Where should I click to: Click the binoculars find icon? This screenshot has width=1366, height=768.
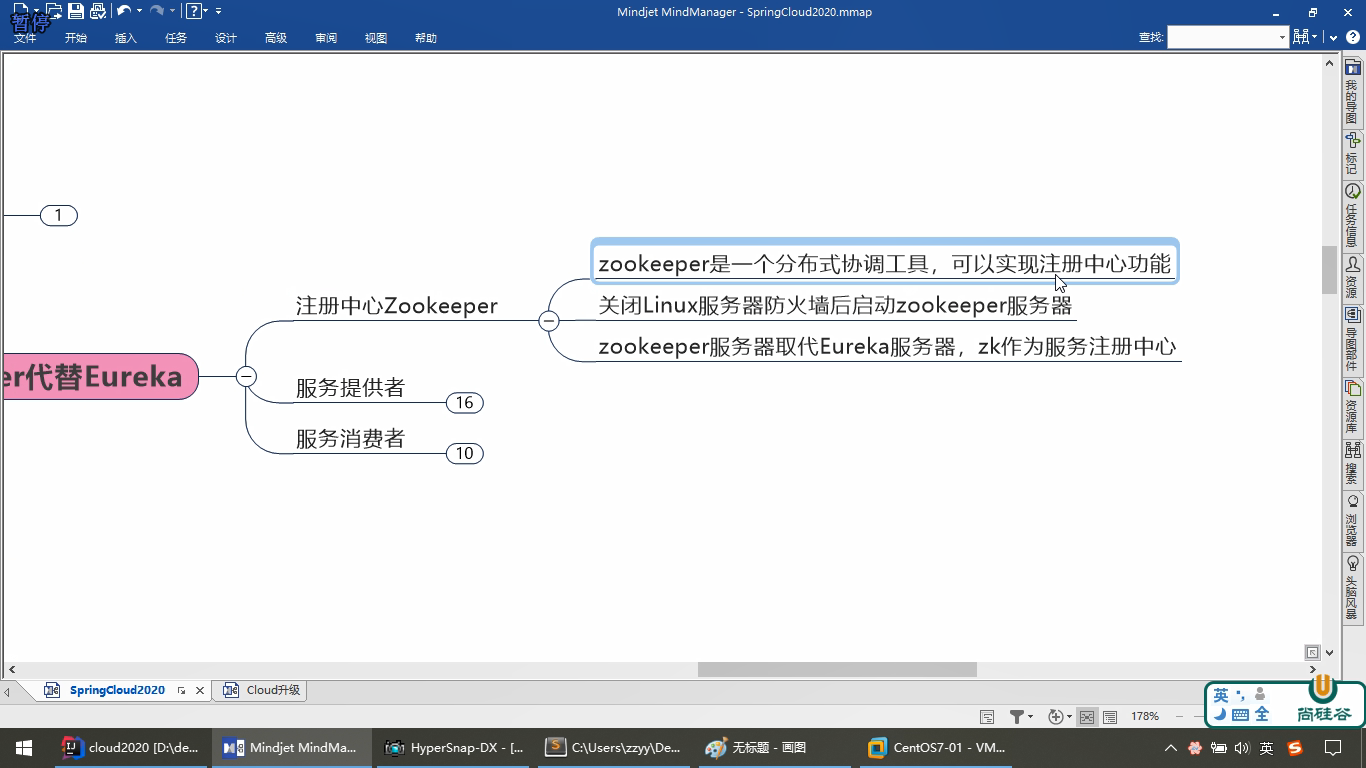tap(1300, 37)
